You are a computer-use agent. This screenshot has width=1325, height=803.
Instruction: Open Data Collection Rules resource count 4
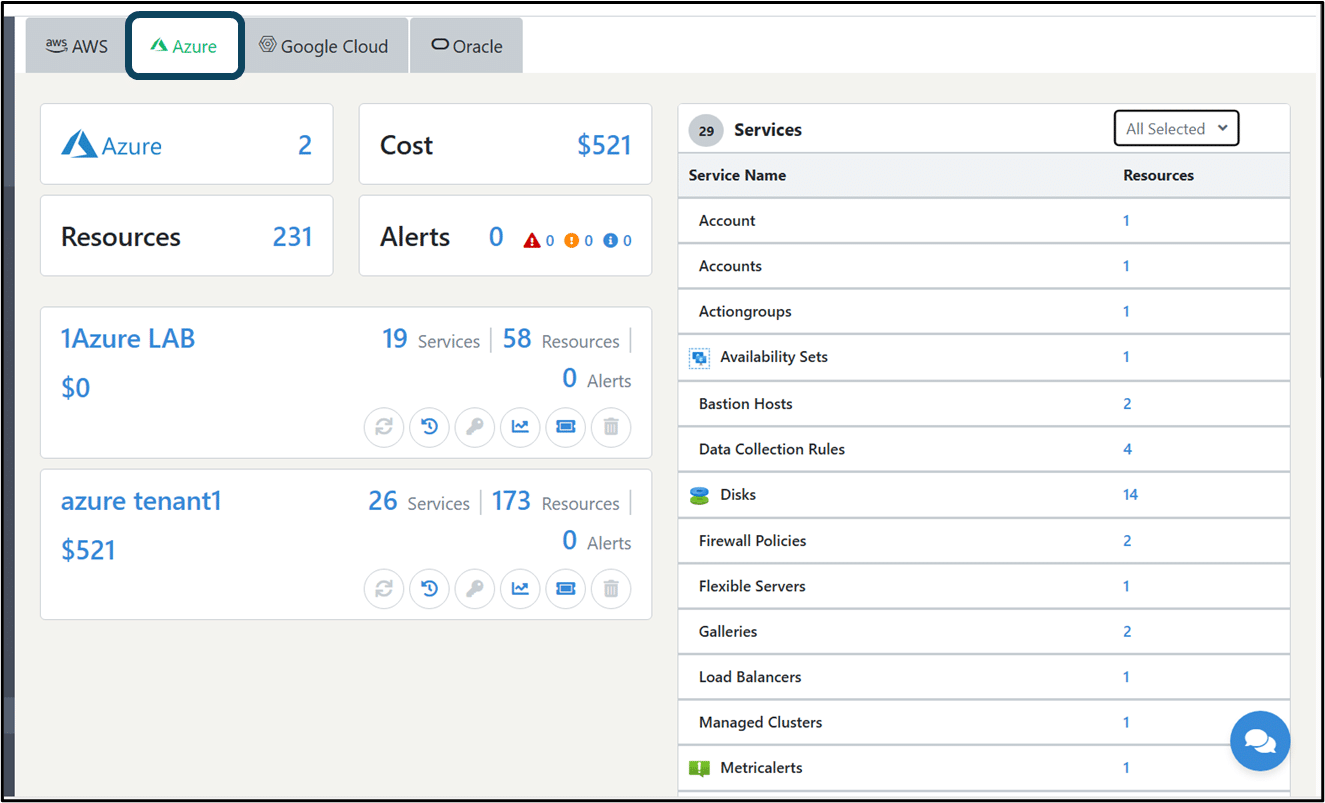[1127, 450]
